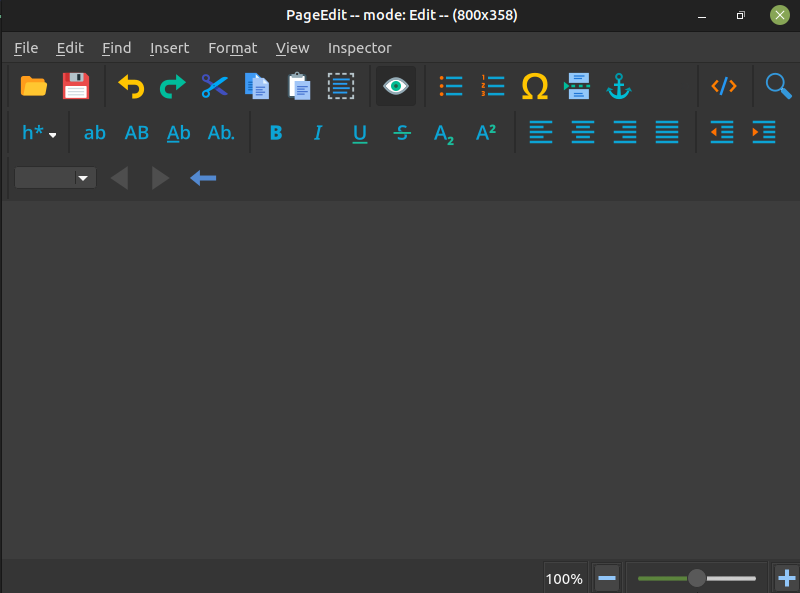Screen dimensions: 800x593
Task: Align text right
Action: click(625, 132)
